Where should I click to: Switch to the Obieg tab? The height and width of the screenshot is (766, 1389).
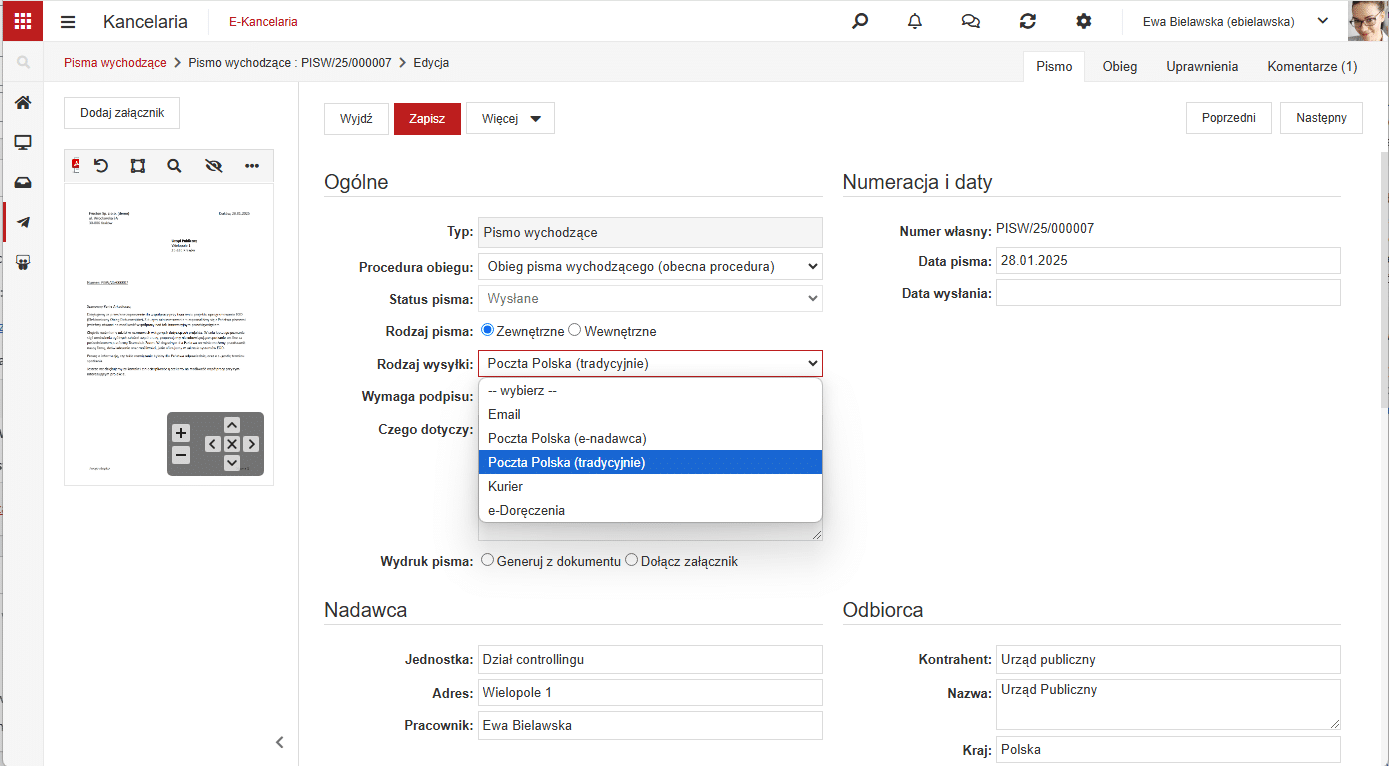click(1120, 66)
